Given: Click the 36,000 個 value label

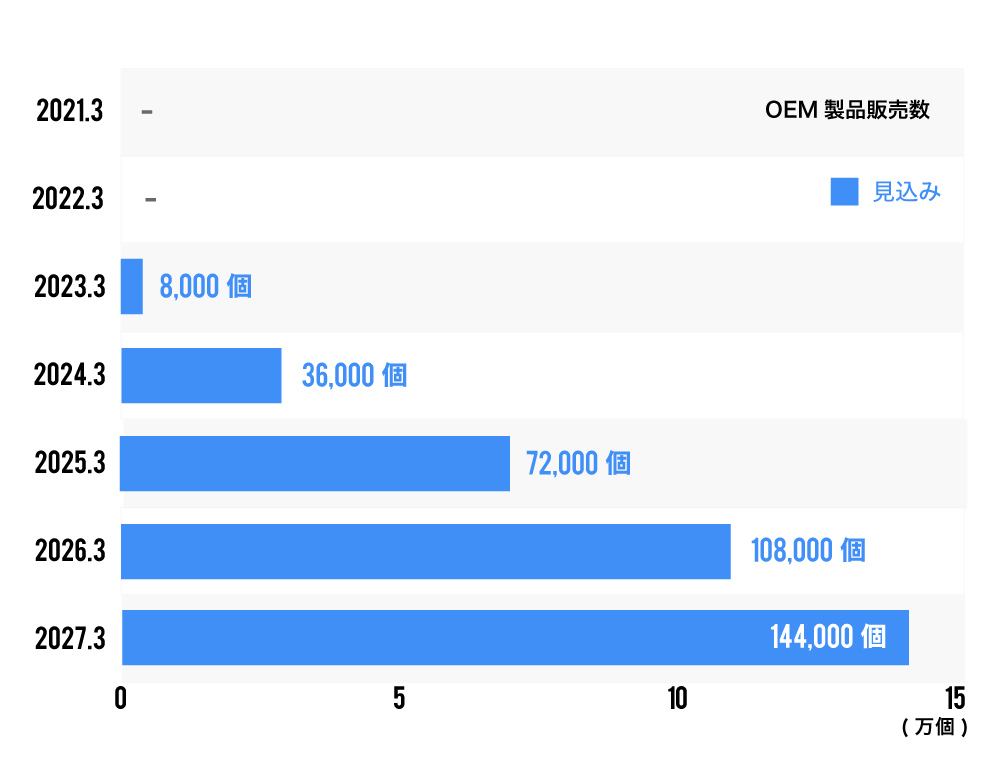Looking at the screenshot, I should [354, 376].
